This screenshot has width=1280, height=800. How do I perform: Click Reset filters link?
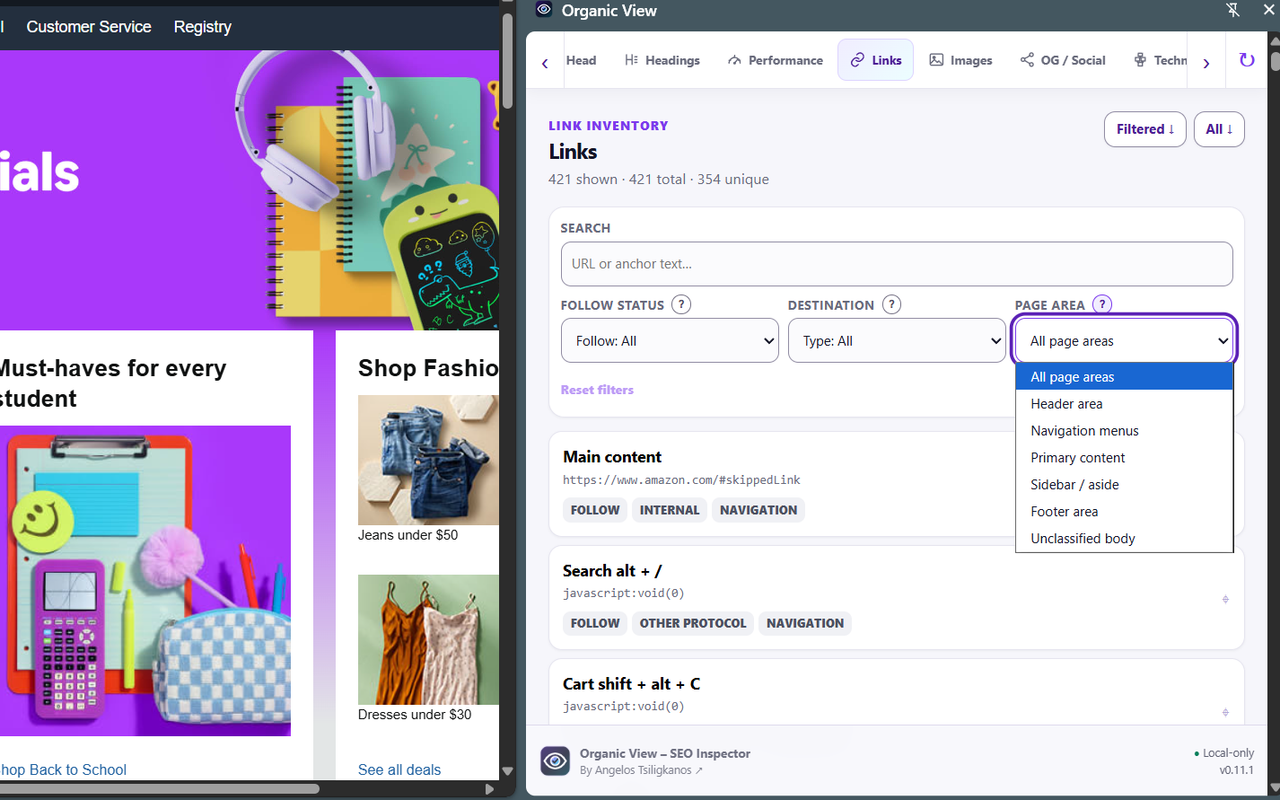[597, 390]
